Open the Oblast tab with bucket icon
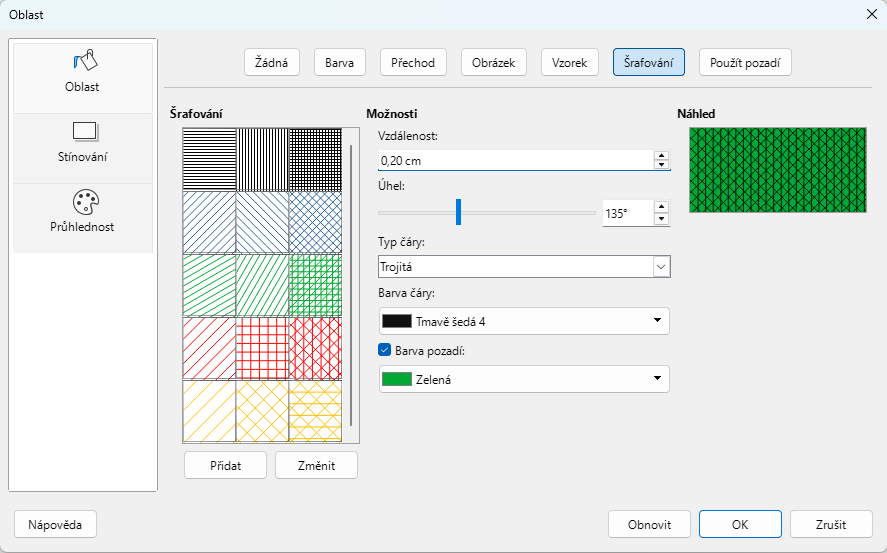 83,77
